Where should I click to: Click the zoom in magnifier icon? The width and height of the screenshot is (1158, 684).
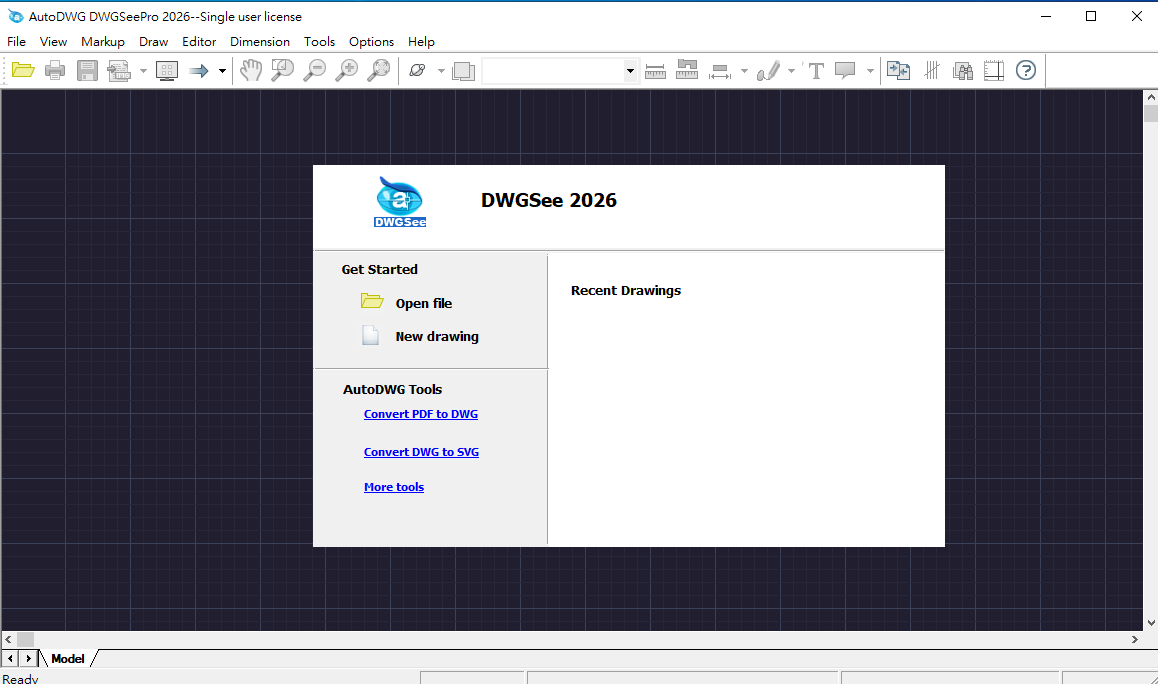(346, 70)
